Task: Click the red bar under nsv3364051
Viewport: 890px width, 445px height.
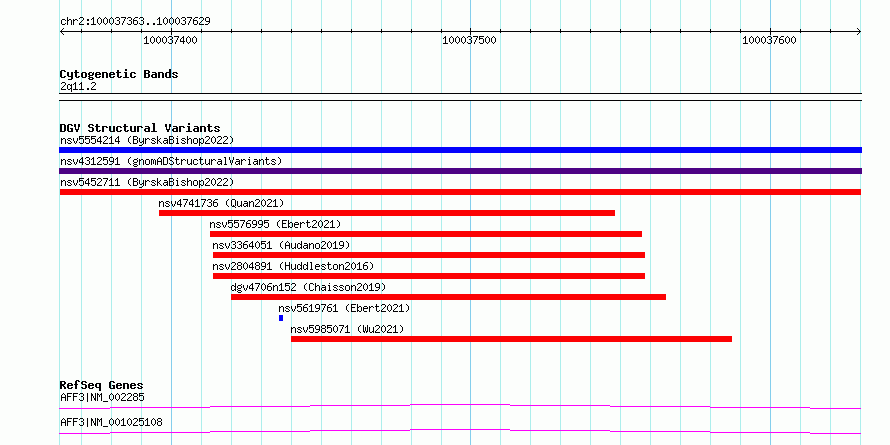Action: pyautogui.click(x=429, y=255)
